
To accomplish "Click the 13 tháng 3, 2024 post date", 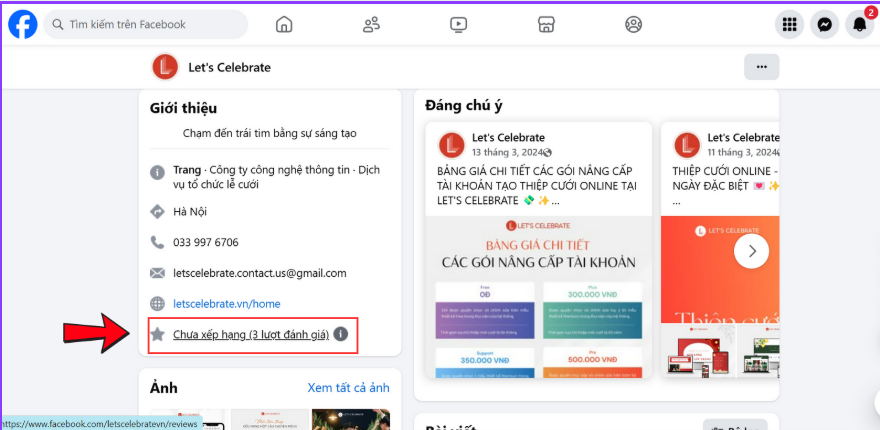I will point(508,152).
